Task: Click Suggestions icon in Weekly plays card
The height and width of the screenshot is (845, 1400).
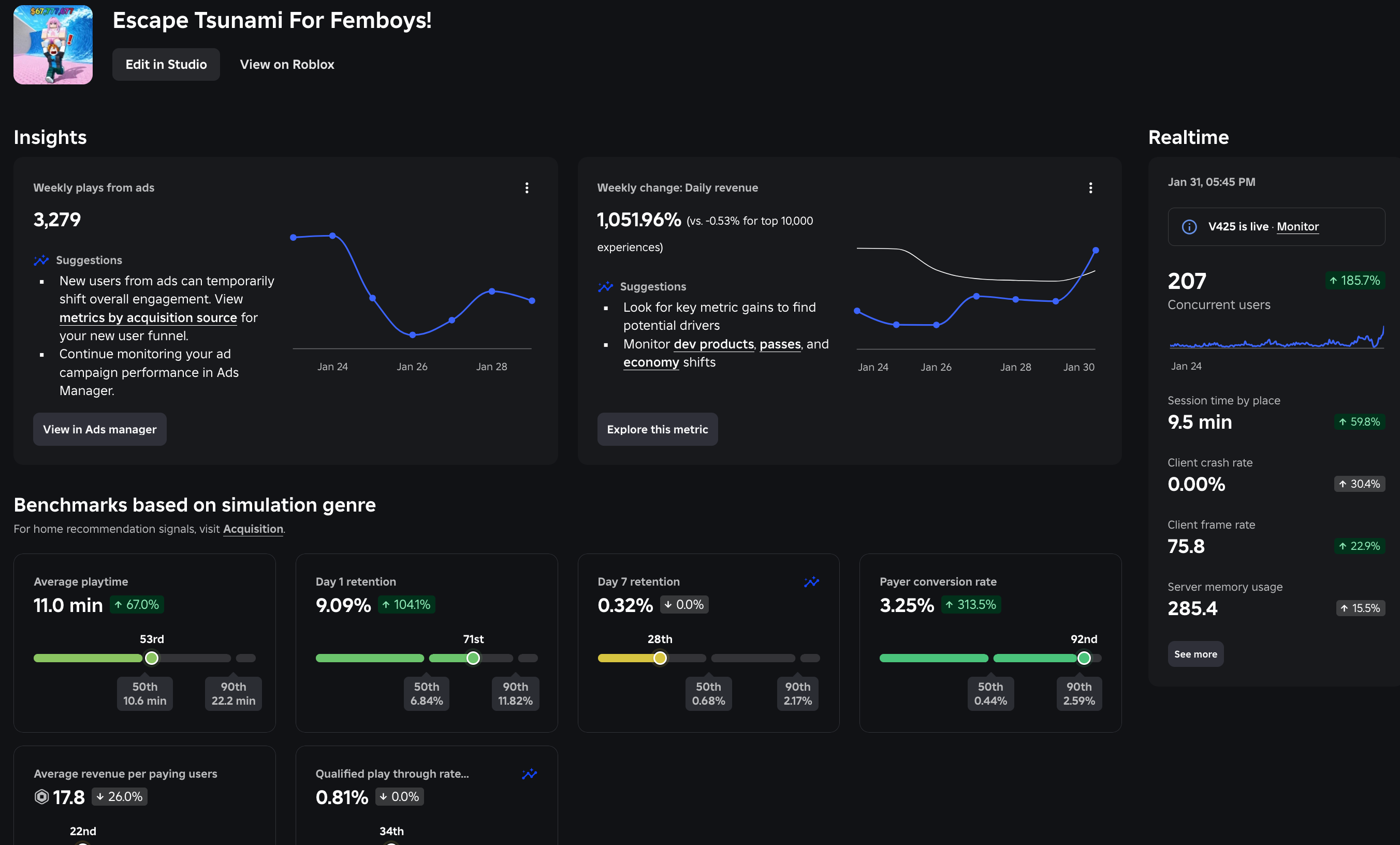Action: coord(41,260)
